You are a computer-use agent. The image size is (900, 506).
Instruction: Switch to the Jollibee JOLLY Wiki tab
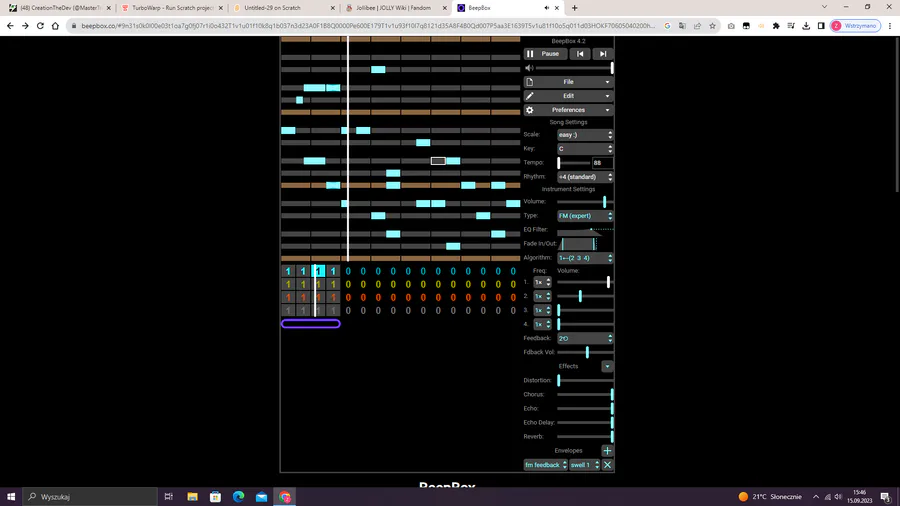coord(395,8)
